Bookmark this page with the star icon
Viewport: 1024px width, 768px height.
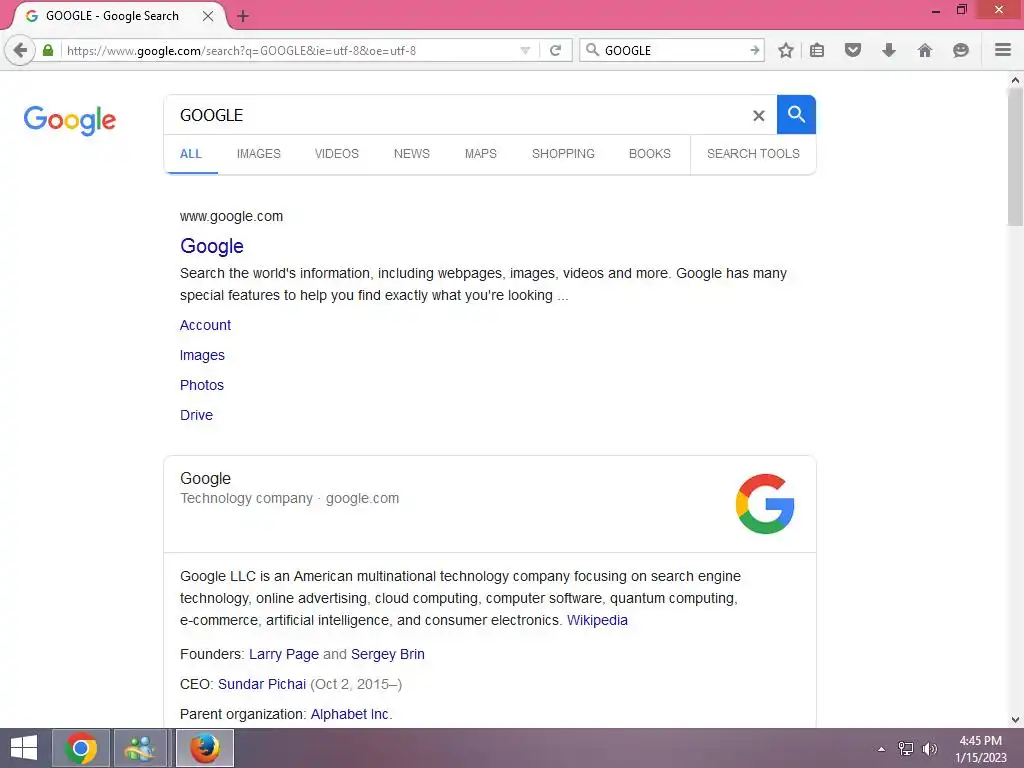(786, 50)
